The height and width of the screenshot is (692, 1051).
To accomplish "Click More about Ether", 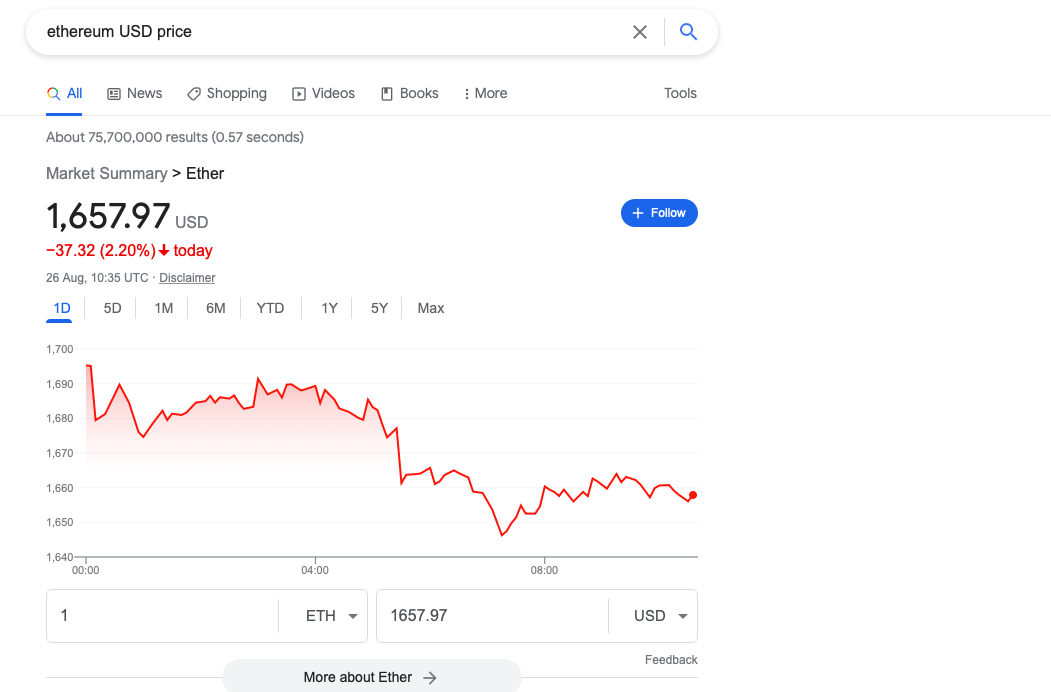I will coord(371,677).
